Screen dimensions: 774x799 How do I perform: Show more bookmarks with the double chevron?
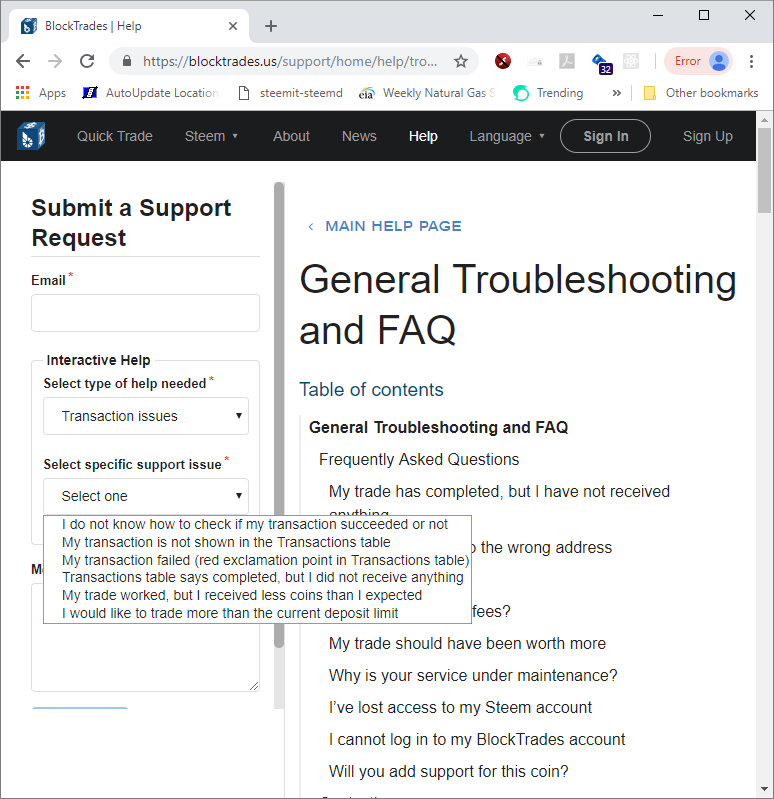pos(617,93)
